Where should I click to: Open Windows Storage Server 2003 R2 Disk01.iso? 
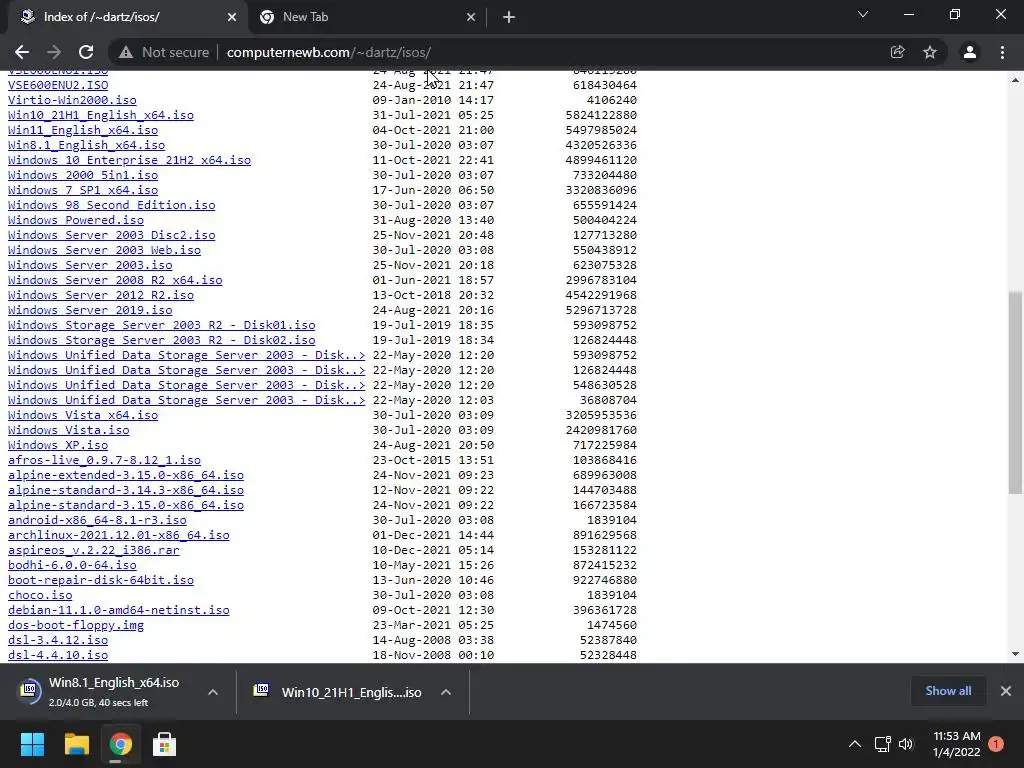point(161,325)
